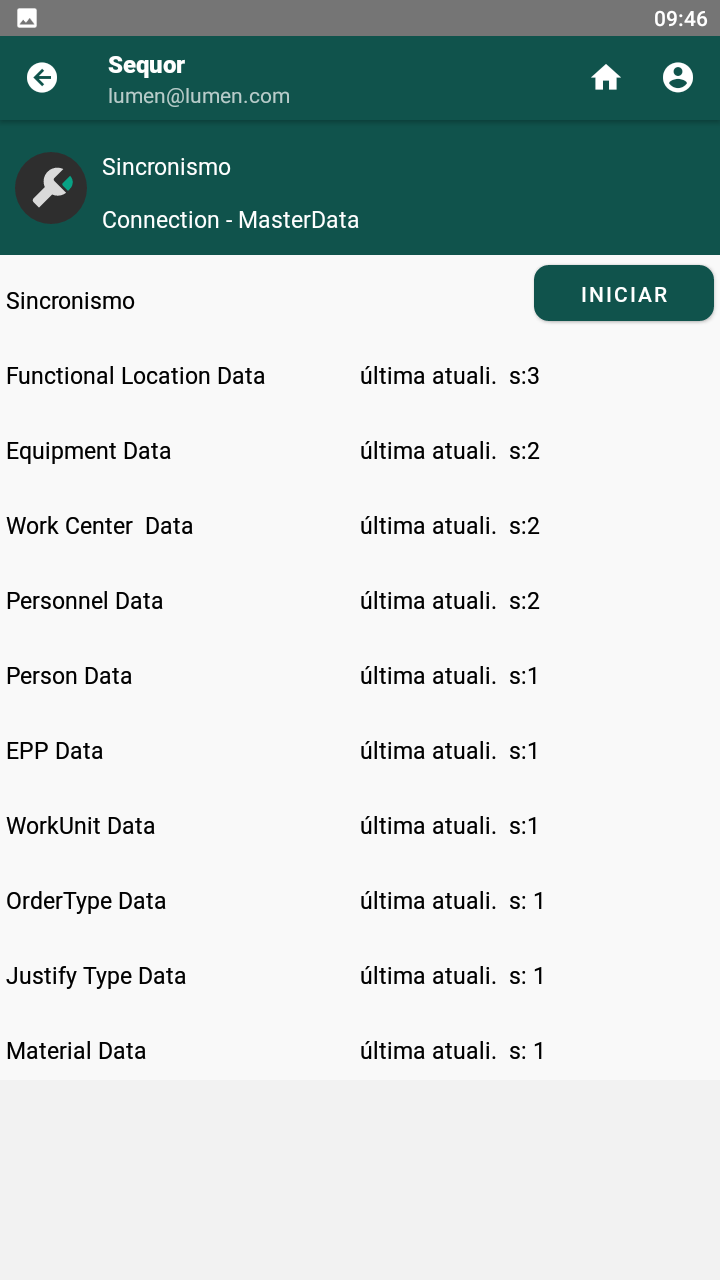Tap Work Center Data entry
Viewport: 720px width, 1280px height.
(360, 526)
